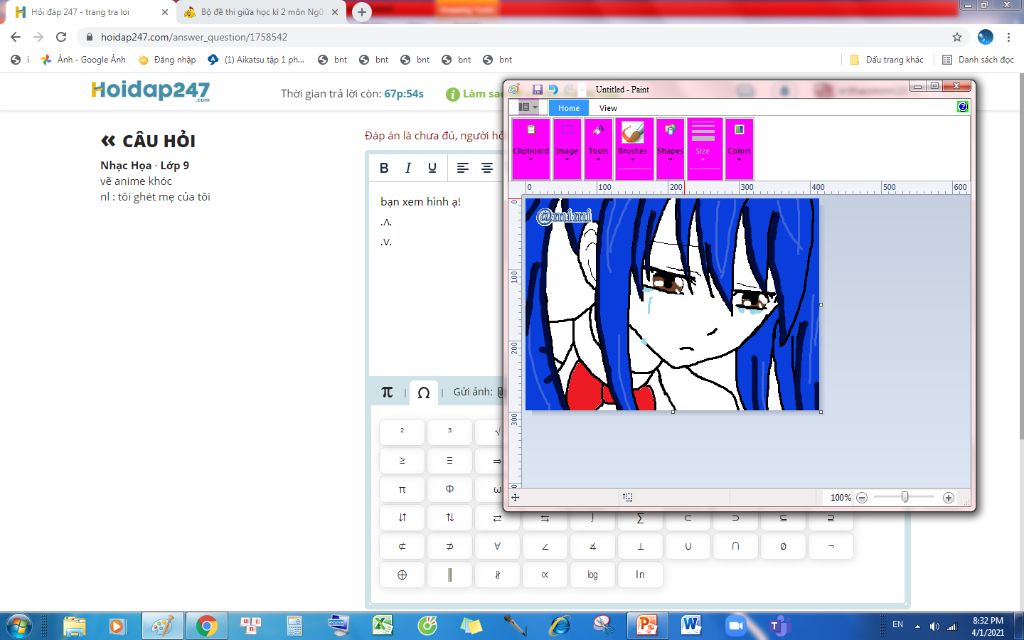1024x640 pixels.
Task: Close the Hỏi đáp 247 tab
Action: tap(165, 12)
